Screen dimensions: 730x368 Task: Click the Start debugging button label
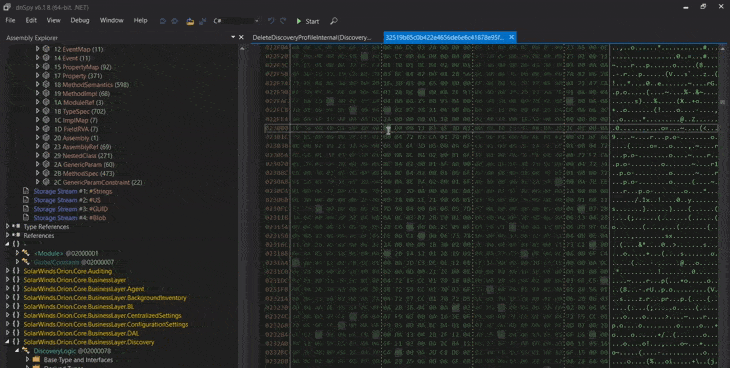(312, 21)
